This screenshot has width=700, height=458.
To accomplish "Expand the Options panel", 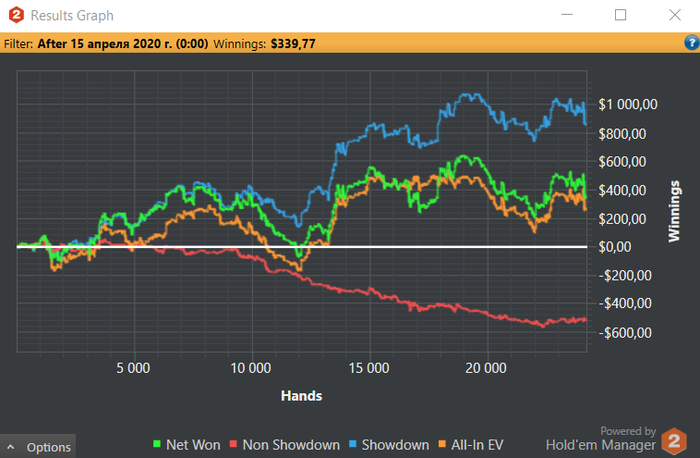I will (x=38, y=447).
